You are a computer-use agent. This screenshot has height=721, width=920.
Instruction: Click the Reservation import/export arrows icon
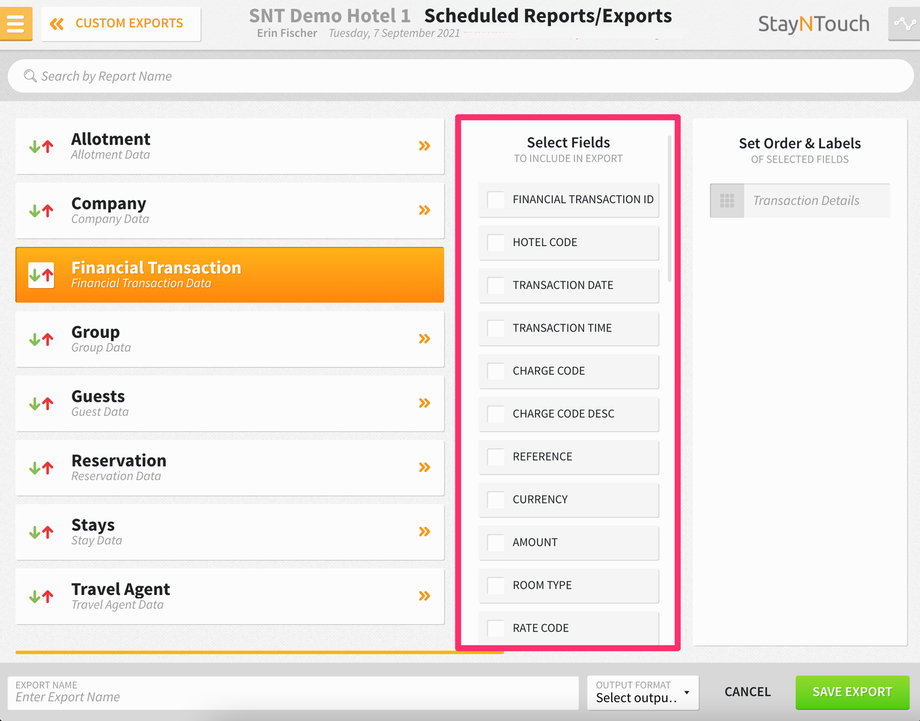41,468
